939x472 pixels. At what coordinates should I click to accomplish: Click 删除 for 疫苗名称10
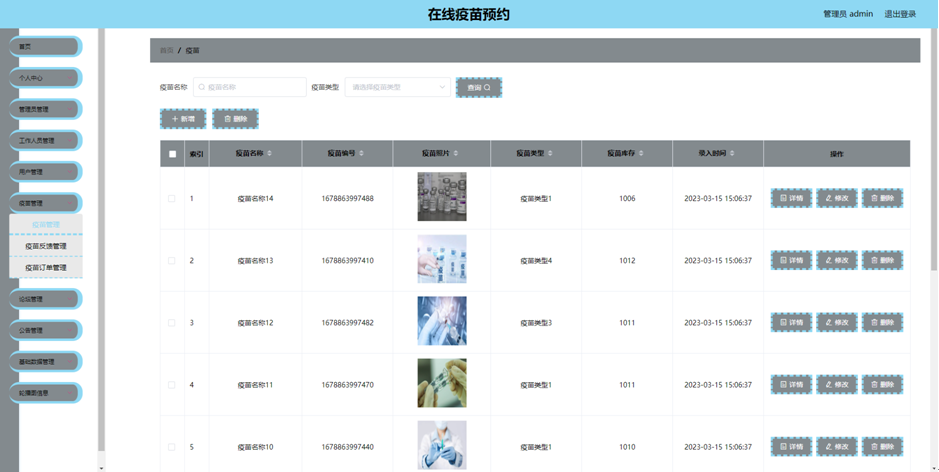pos(882,447)
